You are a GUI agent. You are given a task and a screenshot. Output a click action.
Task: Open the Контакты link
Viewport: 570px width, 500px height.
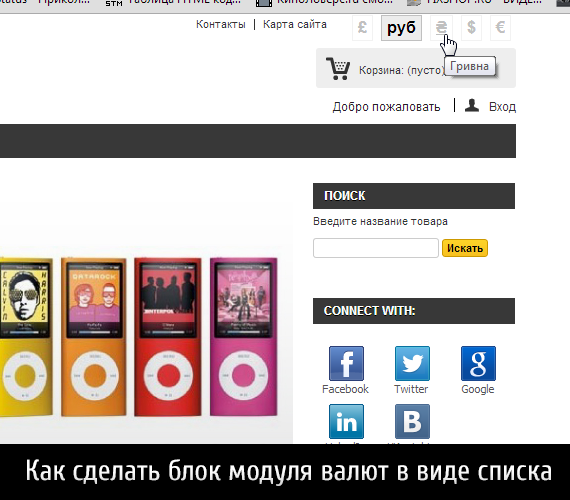[x=221, y=24]
